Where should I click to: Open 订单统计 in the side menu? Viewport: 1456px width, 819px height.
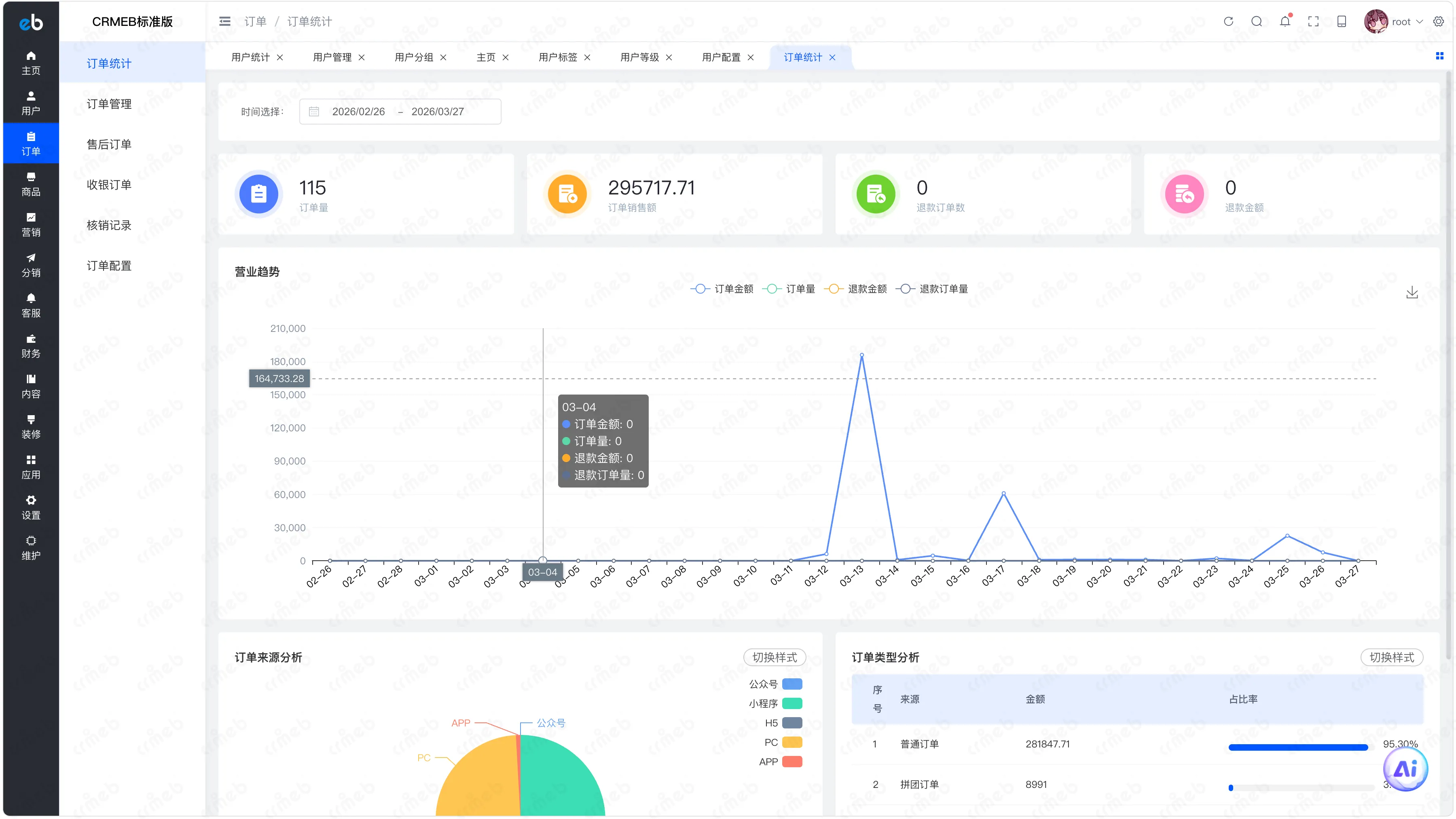(132, 63)
